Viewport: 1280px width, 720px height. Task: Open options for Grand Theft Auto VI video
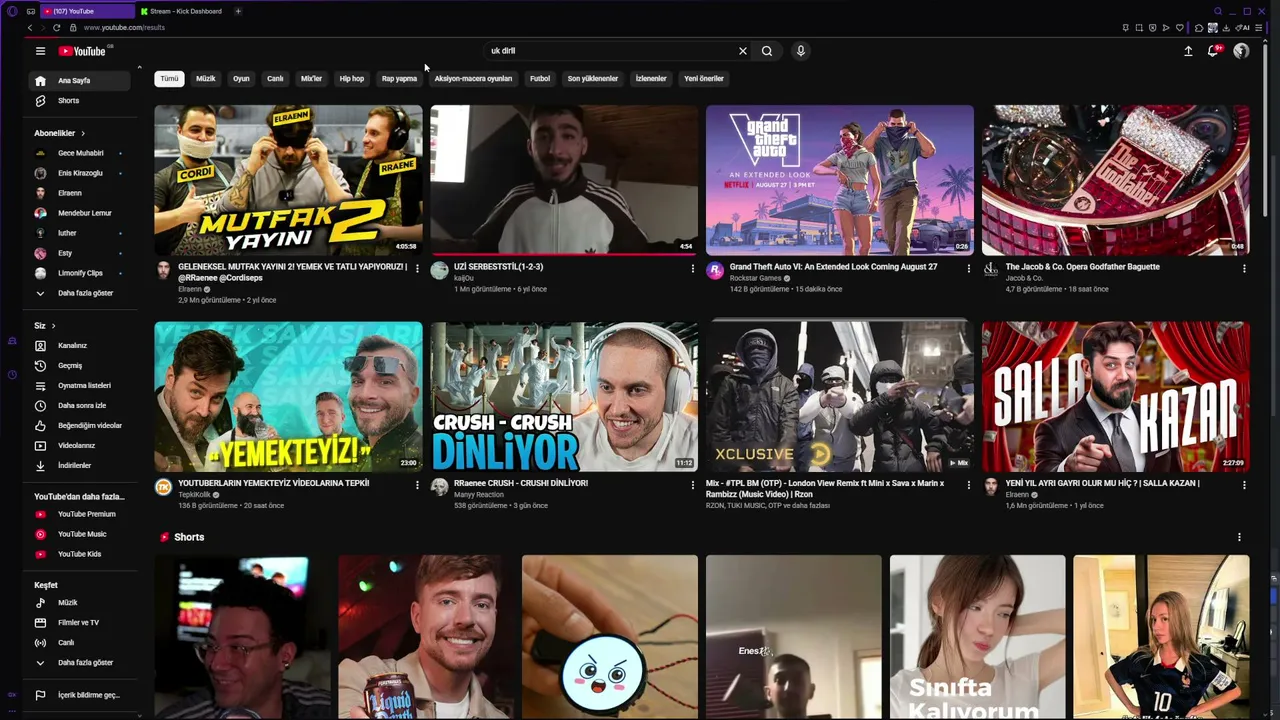coord(968,268)
